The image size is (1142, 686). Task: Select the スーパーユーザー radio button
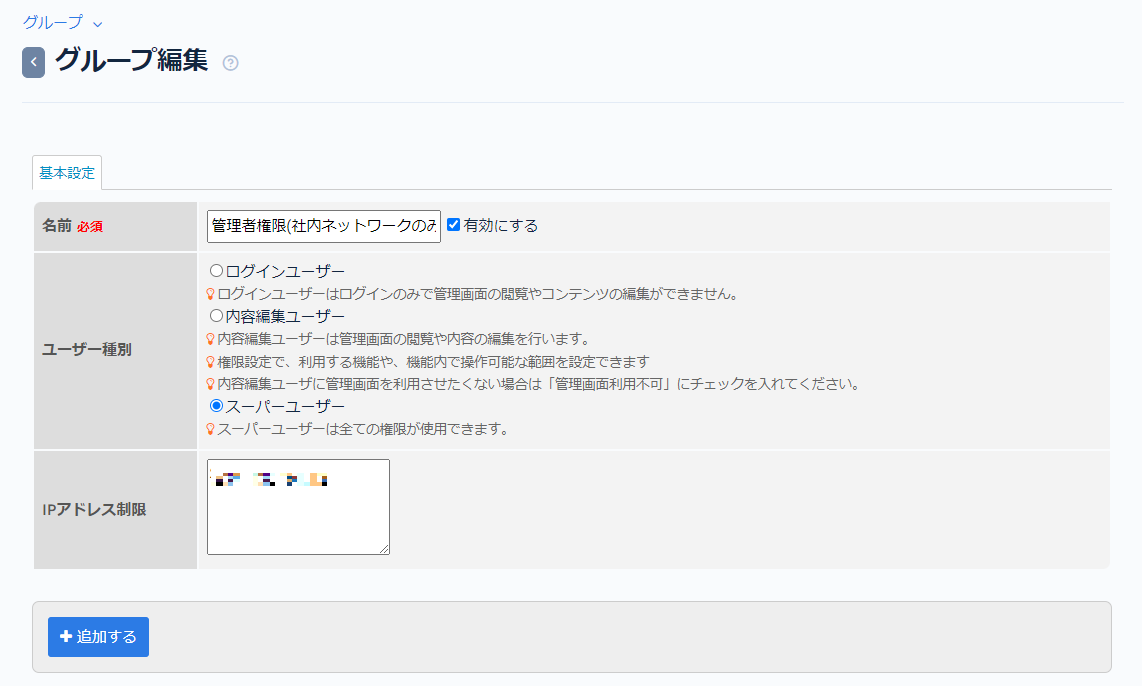tap(216, 406)
